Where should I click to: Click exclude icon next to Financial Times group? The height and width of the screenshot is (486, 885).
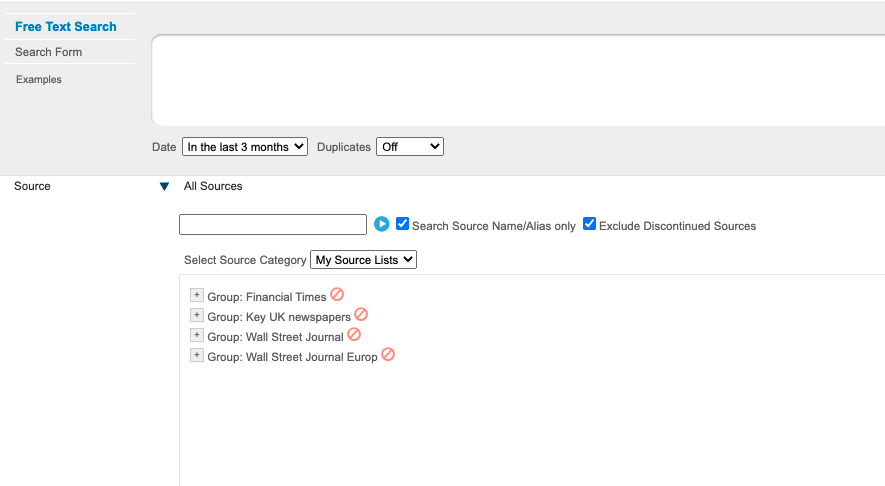337,295
